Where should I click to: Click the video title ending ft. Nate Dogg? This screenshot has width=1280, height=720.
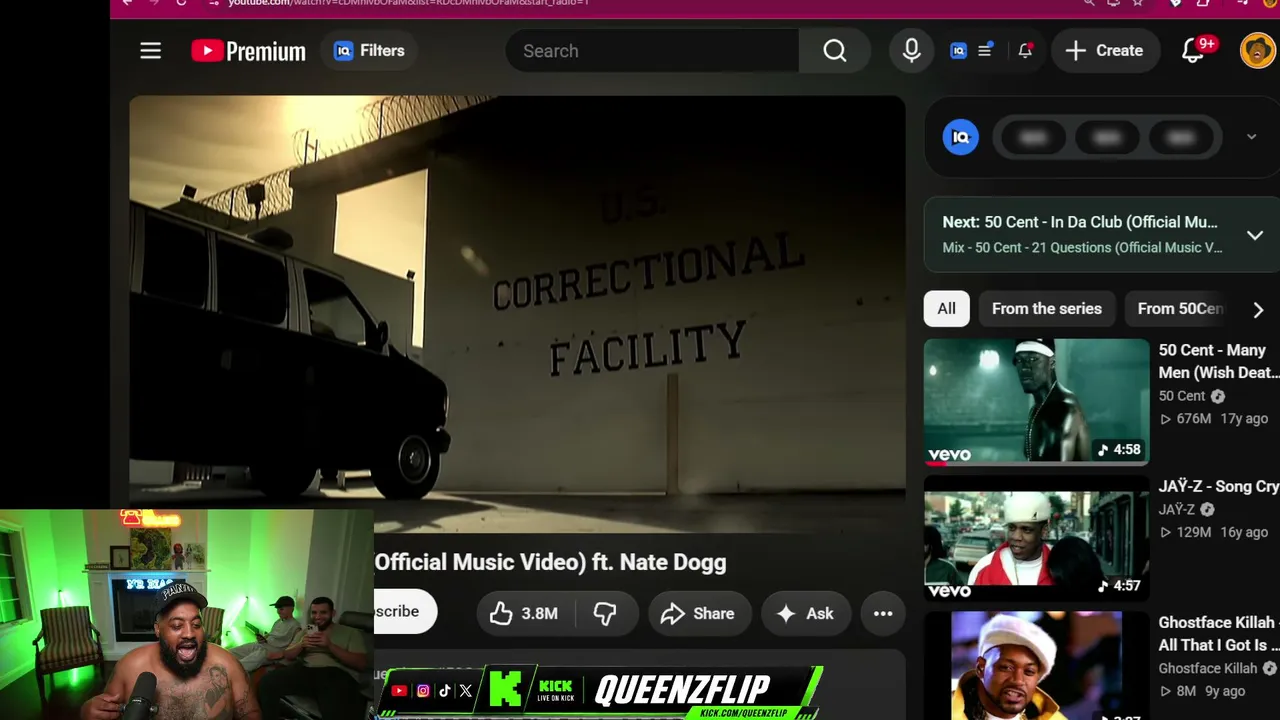550,562
